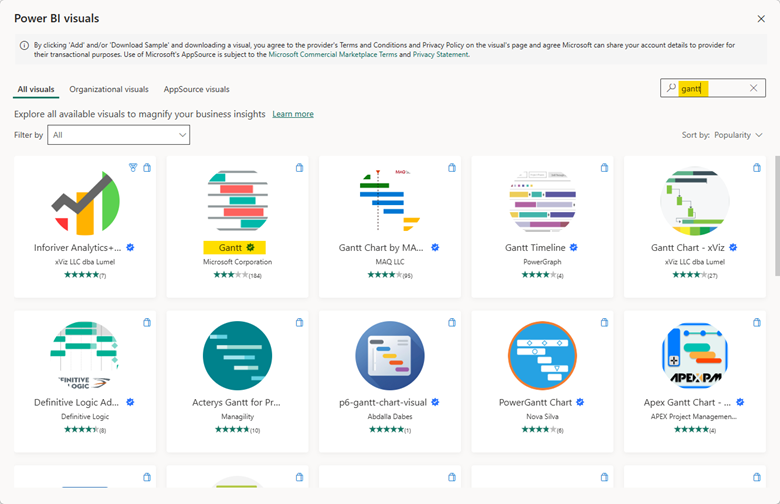The image size is (780, 504).
Task: Click the Gantt Chart by MA... title
Action: (x=381, y=247)
